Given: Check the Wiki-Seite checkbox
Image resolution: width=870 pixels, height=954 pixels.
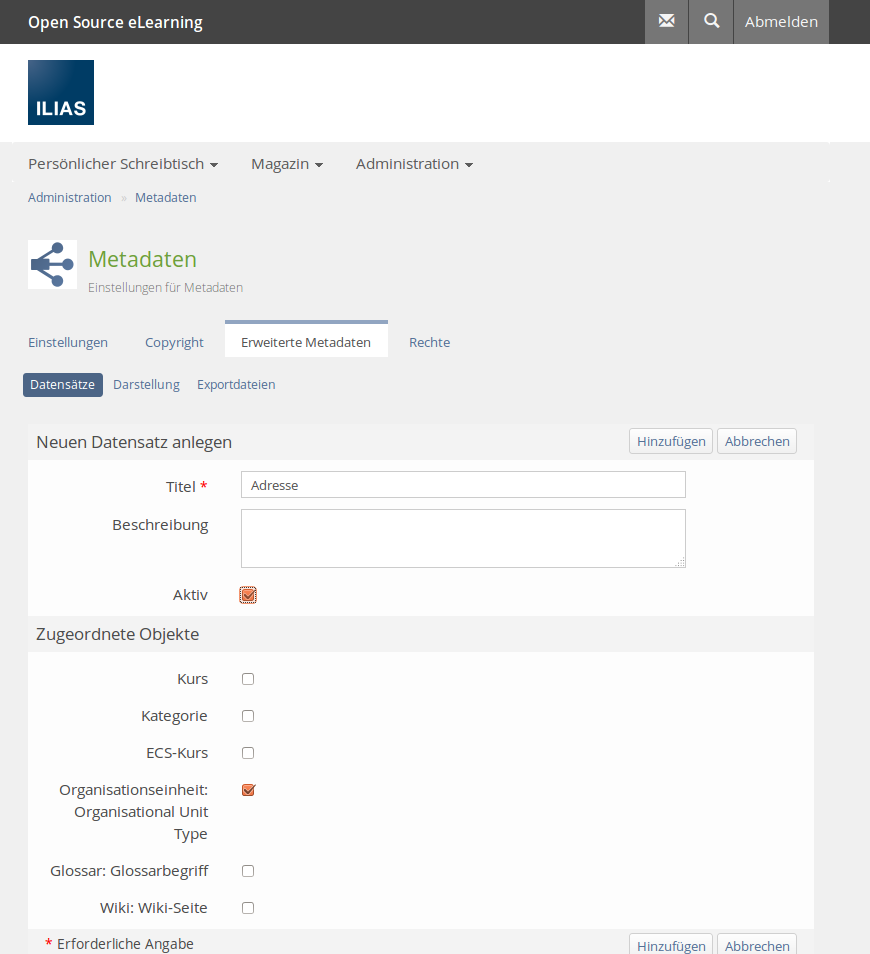Looking at the screenshot, I should (x=248, y=908).
